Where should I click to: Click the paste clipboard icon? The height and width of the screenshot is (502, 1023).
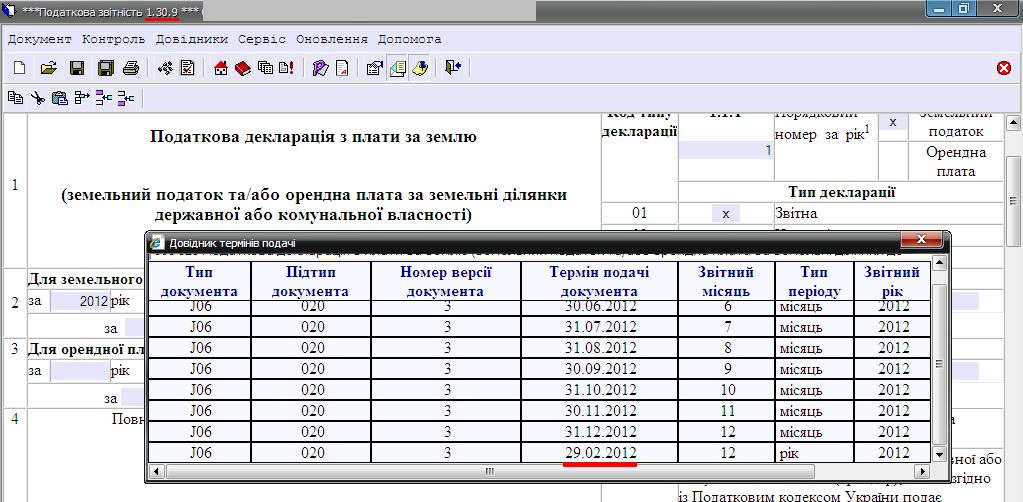(x=59, y=98)
